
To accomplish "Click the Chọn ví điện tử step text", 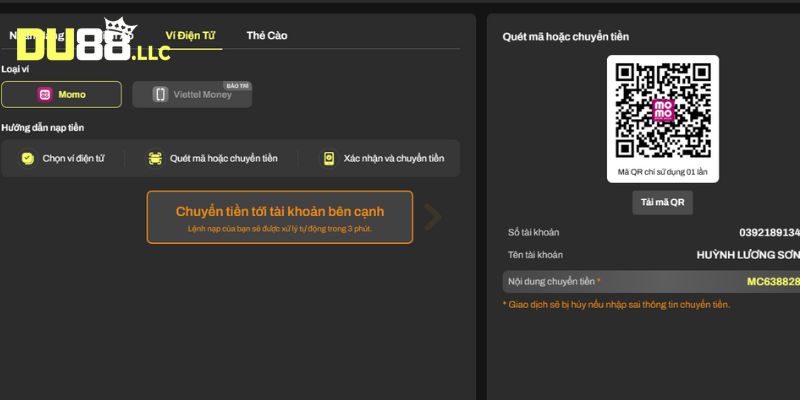I will (73, 159).
